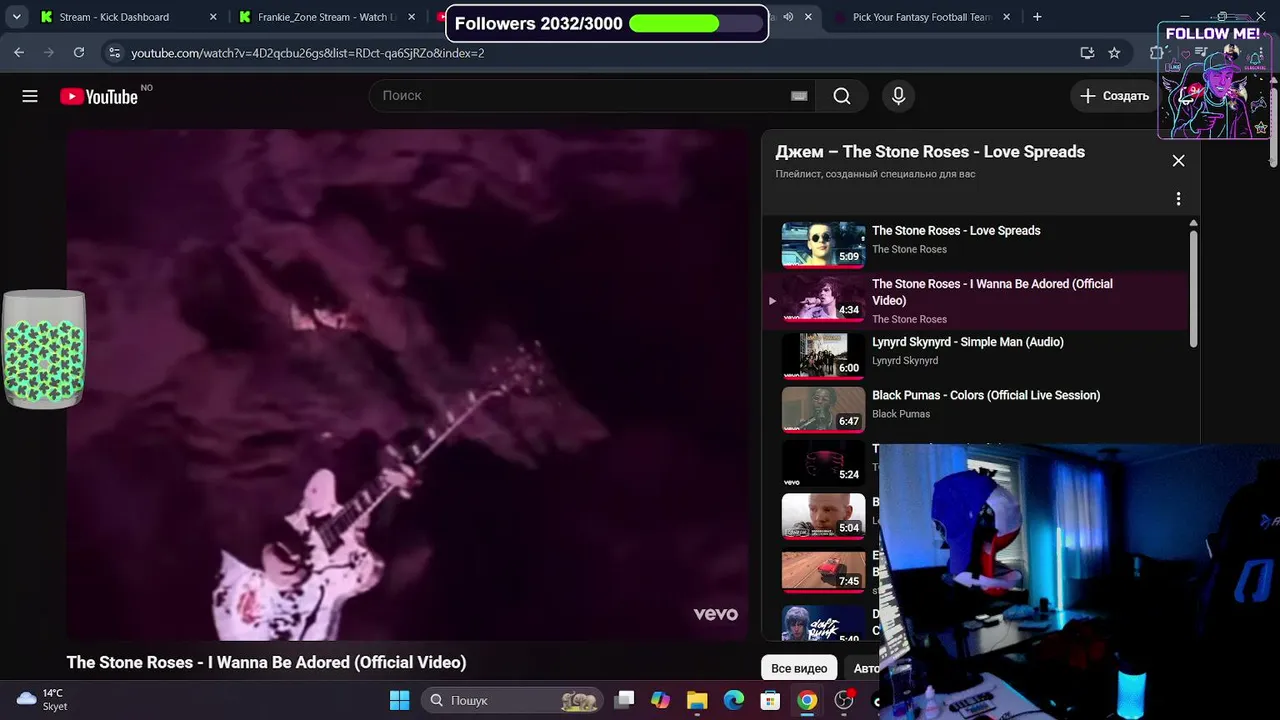Click the playlist title 'The Stone Roses - Love Spreads'
Screen dimensions: 1280x720
coord(956,231)
